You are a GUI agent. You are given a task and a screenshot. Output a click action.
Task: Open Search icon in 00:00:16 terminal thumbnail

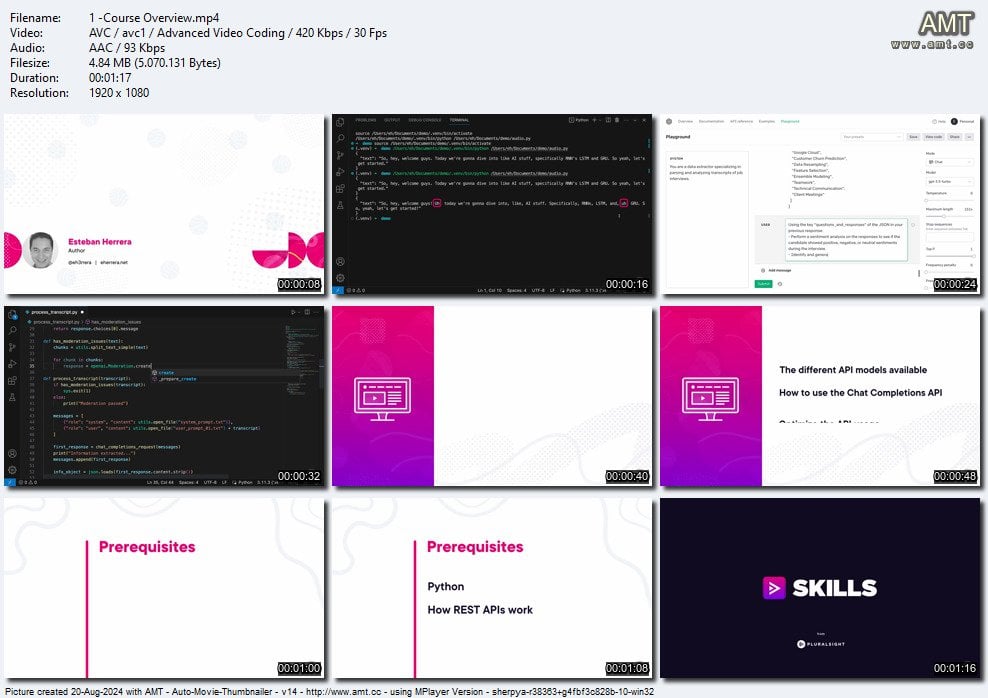tap(340, 138)
